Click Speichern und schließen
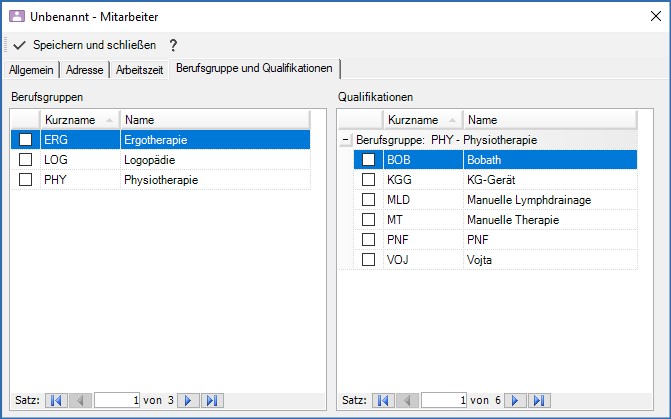The width and height of the screenshot is (671, 419). tap(95, 45)
